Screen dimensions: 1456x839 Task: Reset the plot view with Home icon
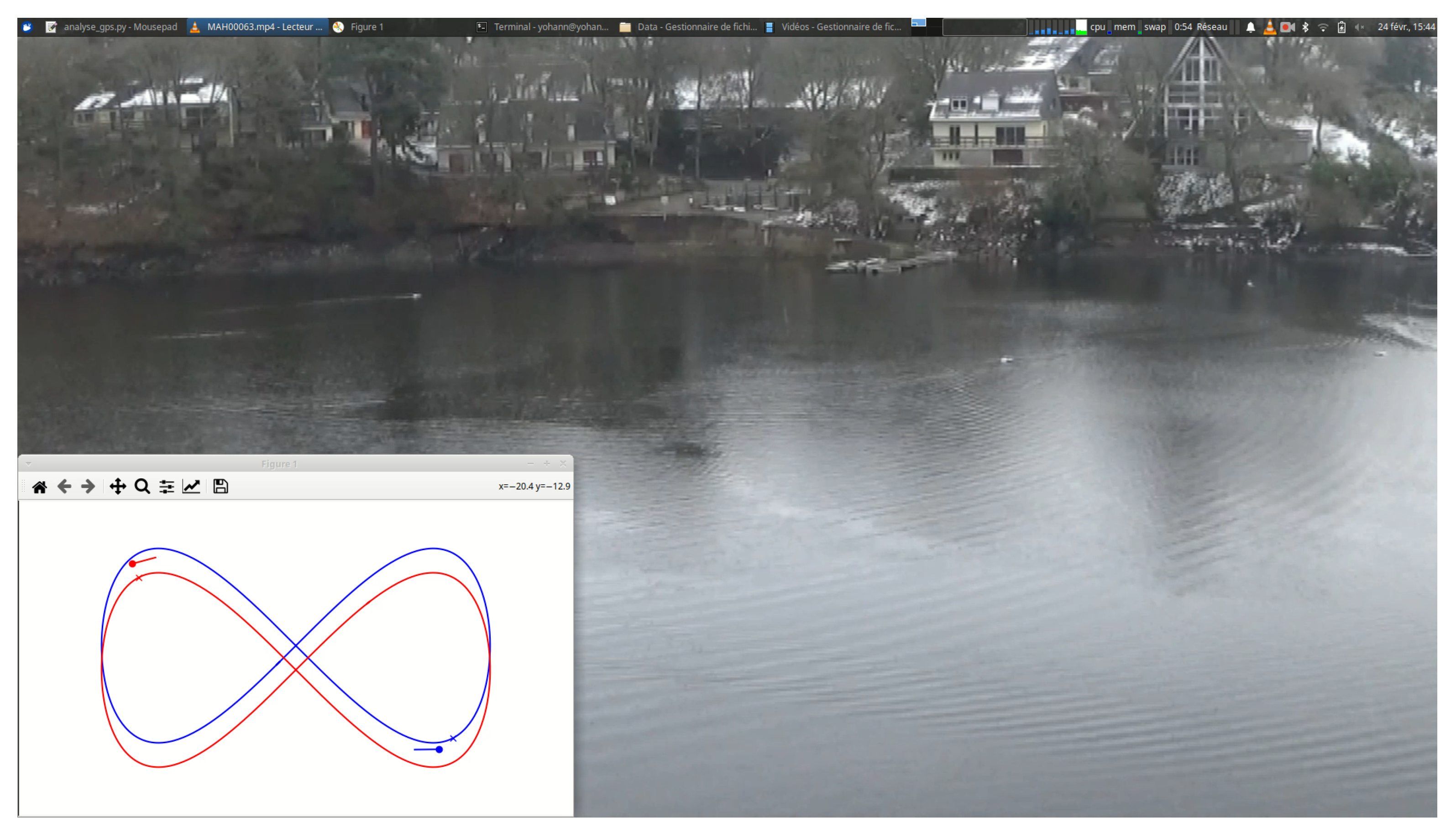(39, 487)
